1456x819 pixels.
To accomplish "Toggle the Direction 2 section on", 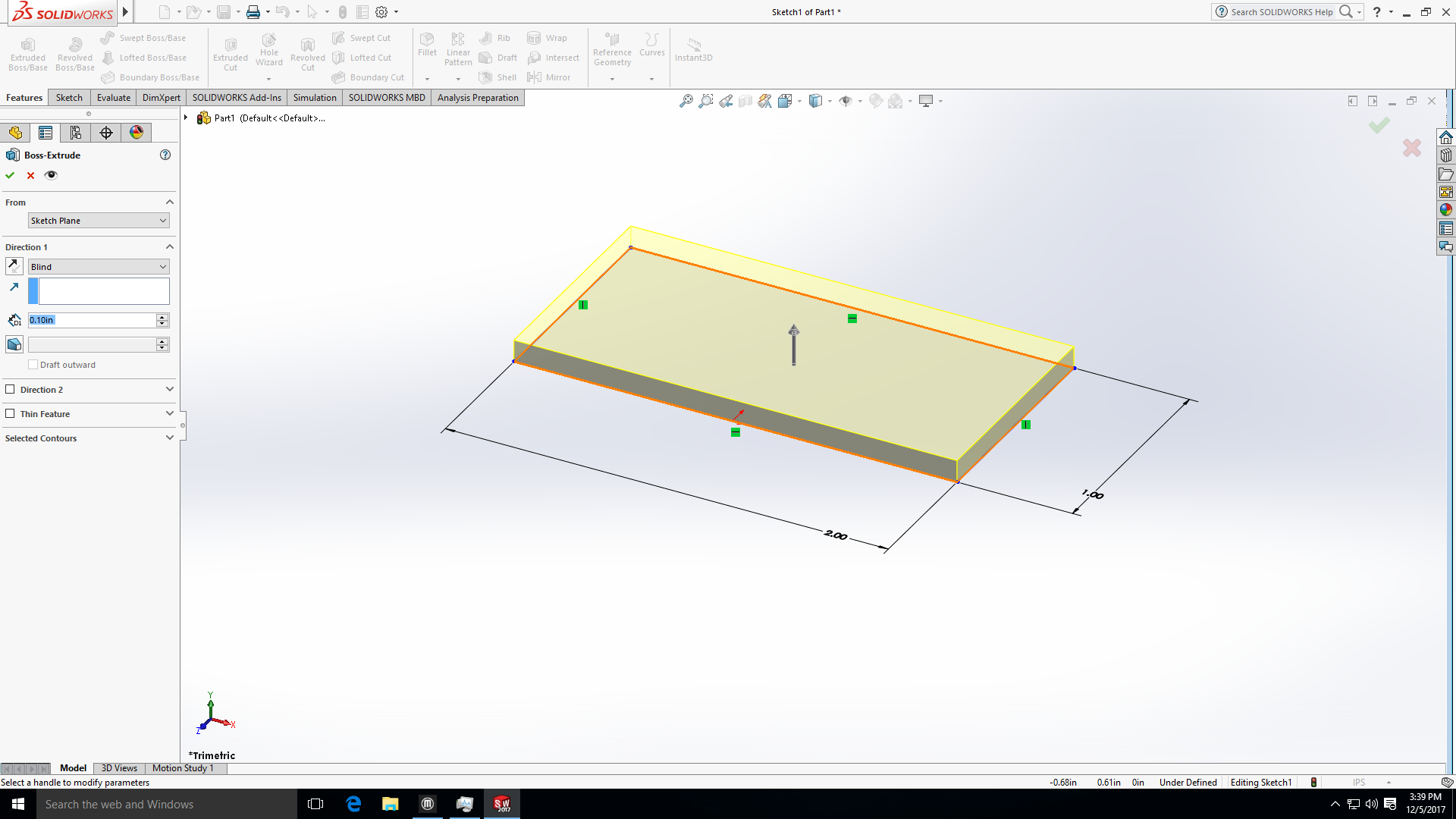I will tap(11, 389).
